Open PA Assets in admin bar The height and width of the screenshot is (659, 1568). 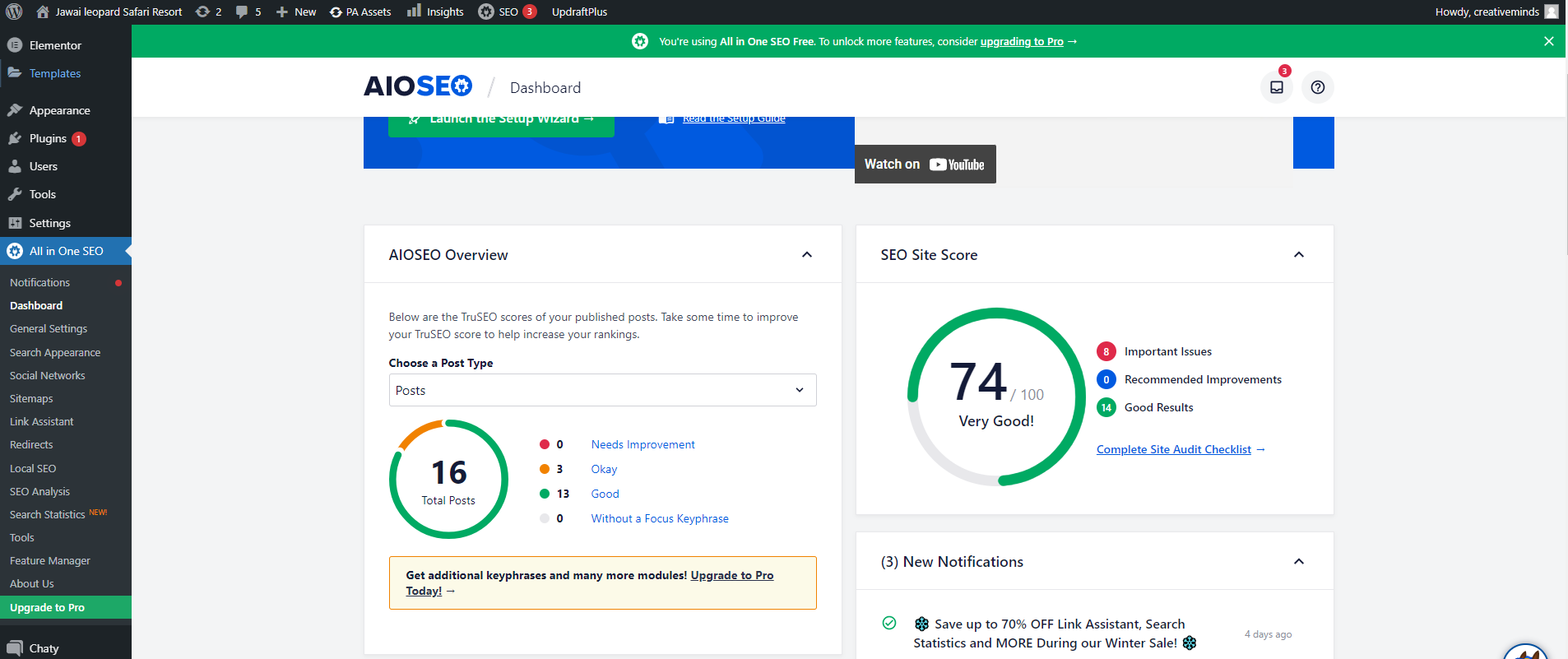tap(360, 12)
